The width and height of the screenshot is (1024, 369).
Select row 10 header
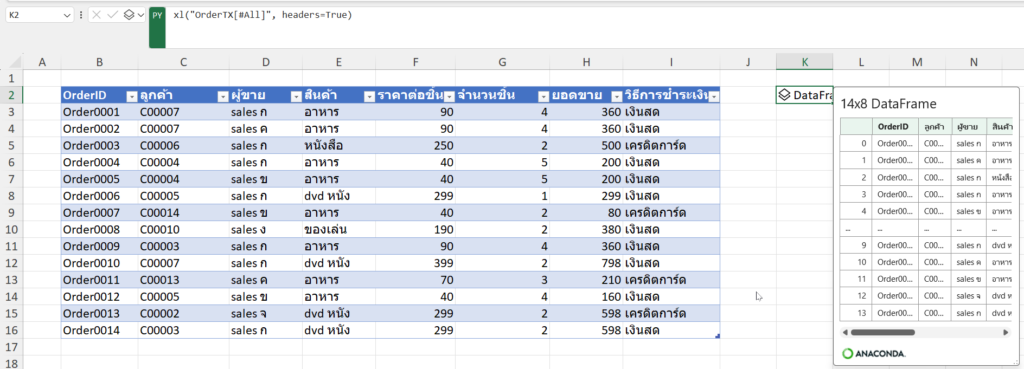pos(10,230)
